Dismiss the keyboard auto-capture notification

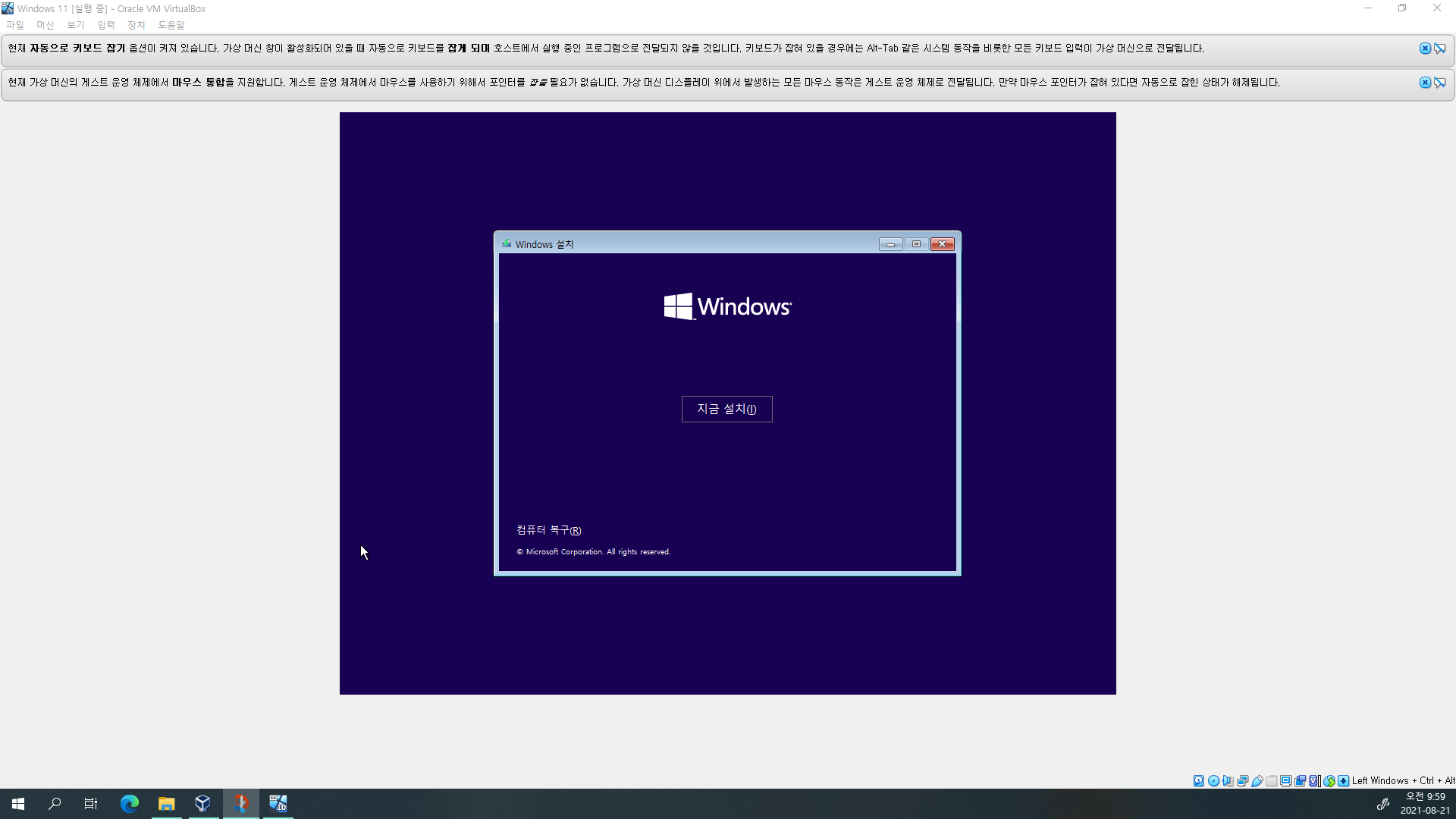coord(1425,49)
